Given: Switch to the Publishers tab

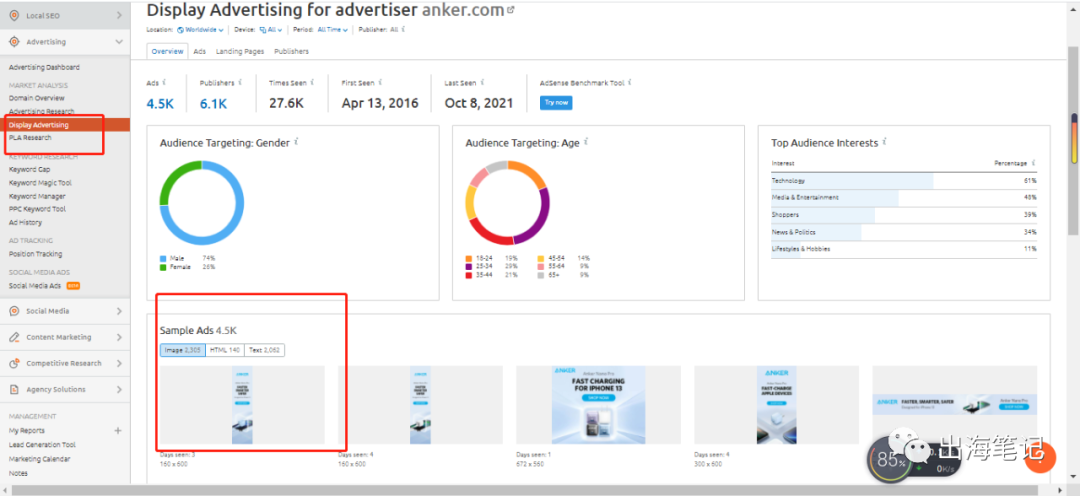Looking at the screenshot, I should pyautogui.click(x=291, y=52).
